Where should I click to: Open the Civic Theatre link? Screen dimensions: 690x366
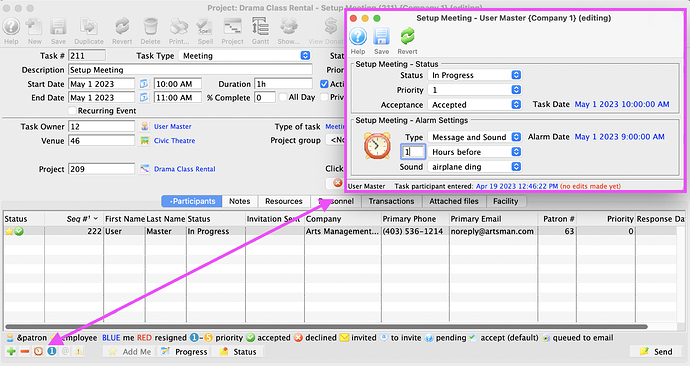[174, 141]
